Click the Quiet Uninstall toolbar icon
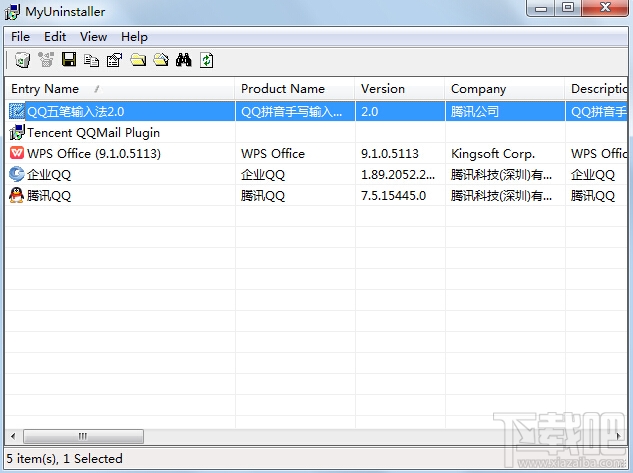This screenshot has width=633, height=473. pos(46,60)
